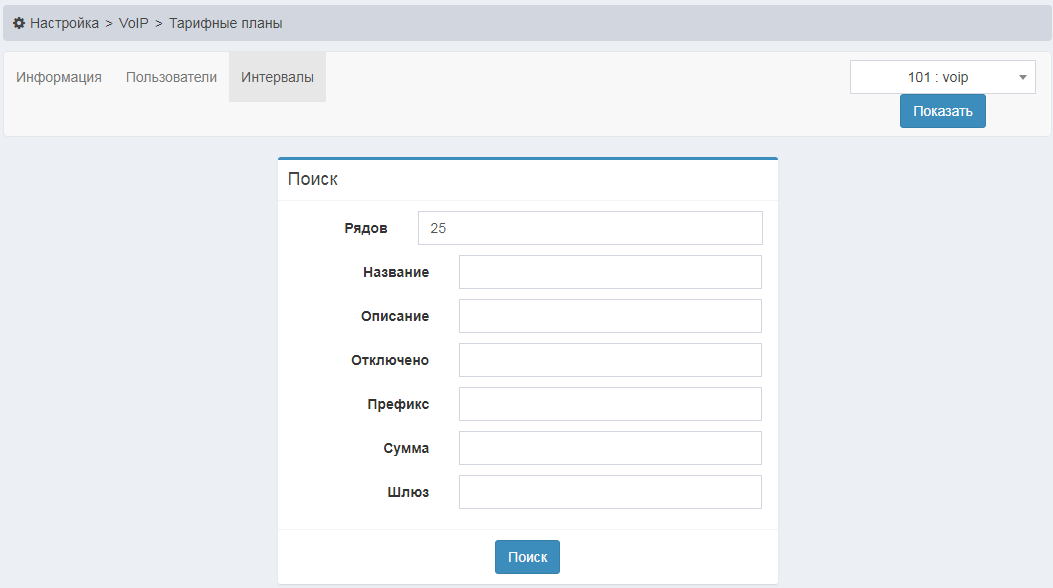Click the Поиск panel heading

pyautogui.click(x=313, y=179)
